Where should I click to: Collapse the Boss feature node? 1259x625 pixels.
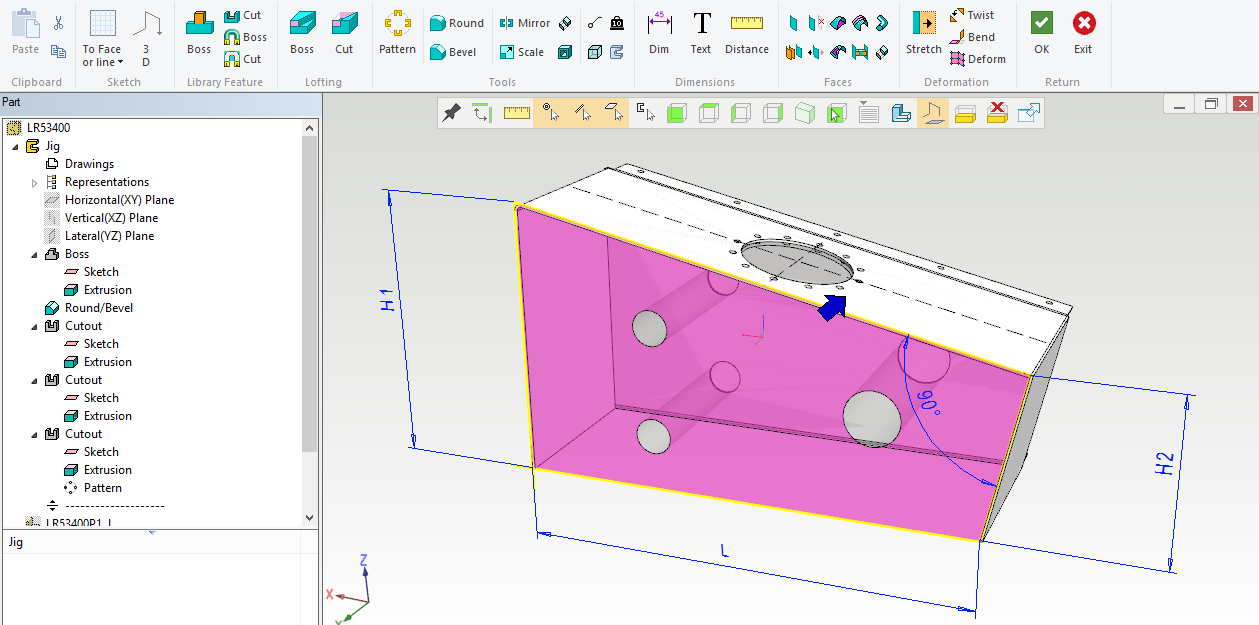pyautogui.click(x=35, y=255)
